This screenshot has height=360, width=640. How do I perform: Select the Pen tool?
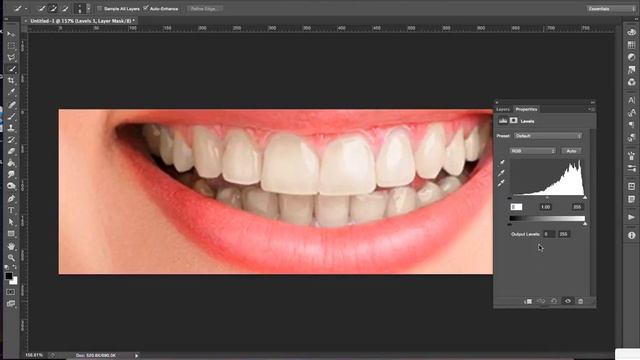click(x=11, y=199)
